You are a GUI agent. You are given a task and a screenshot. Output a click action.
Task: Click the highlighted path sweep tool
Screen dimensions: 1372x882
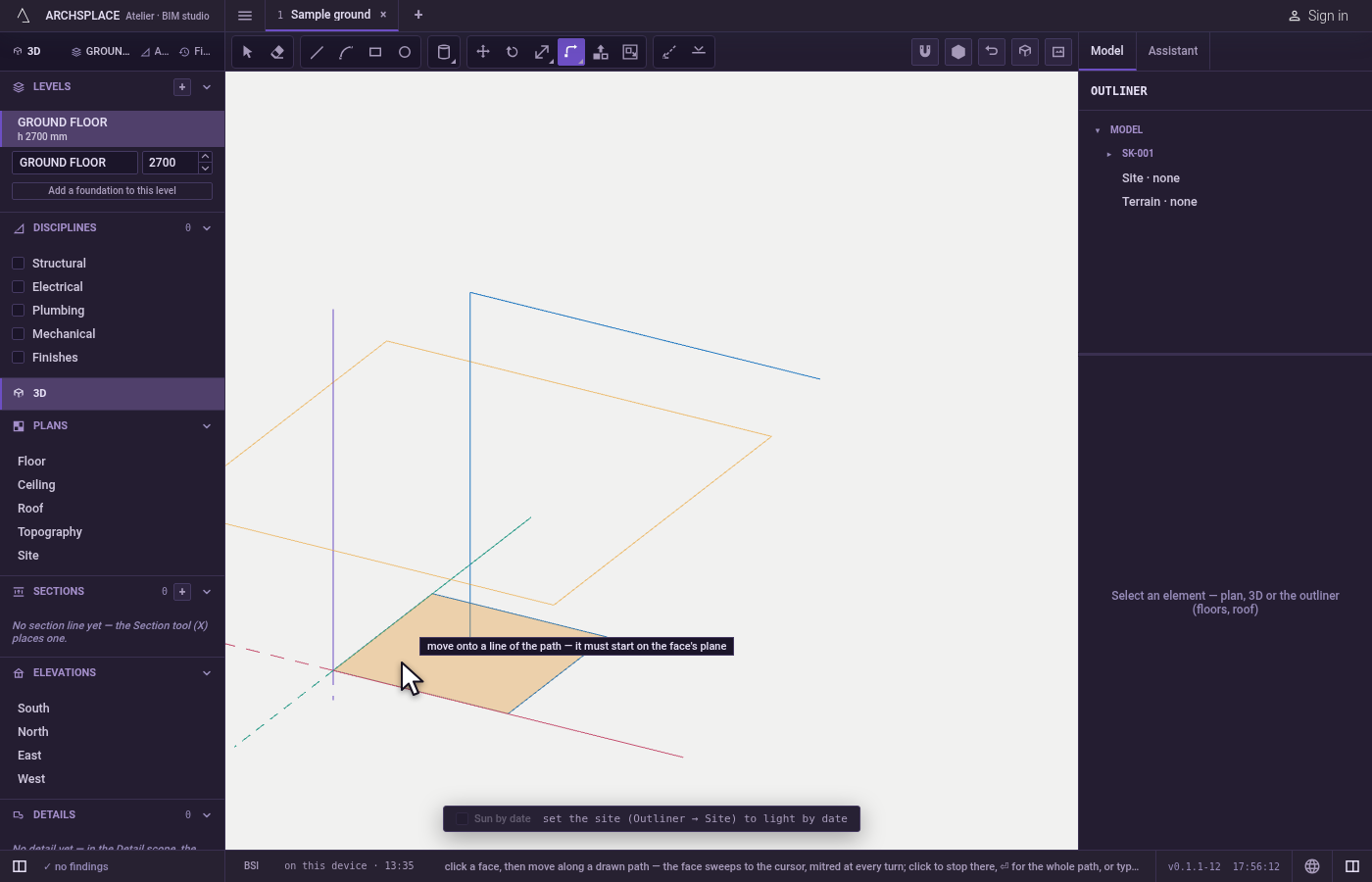pyautogui.click(x=571, y=52)
